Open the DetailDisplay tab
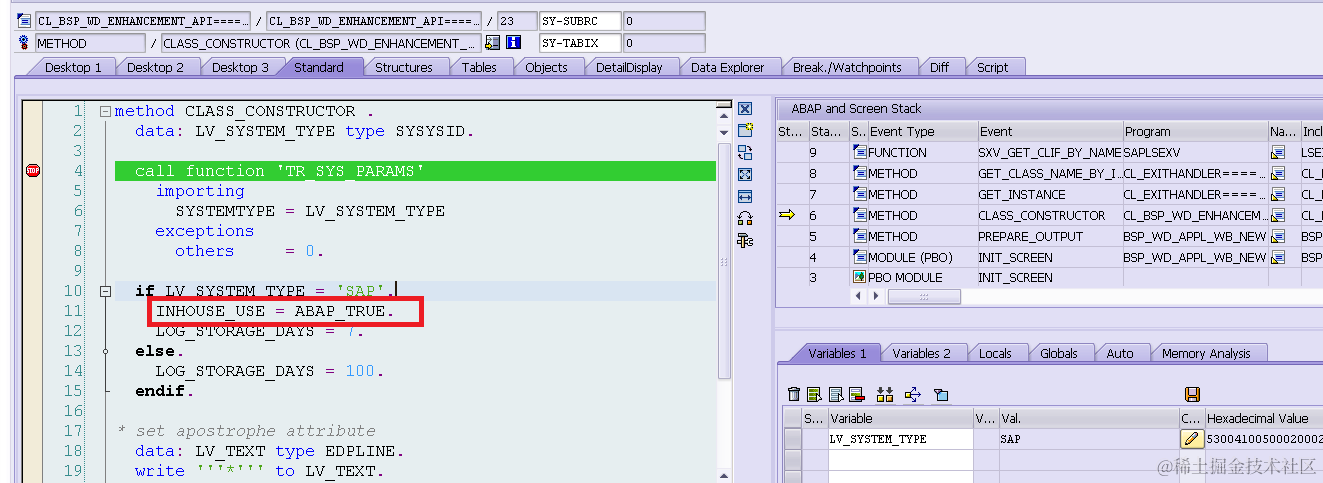The width and height of the screenshot is (1323, 483). coord(629,67)
